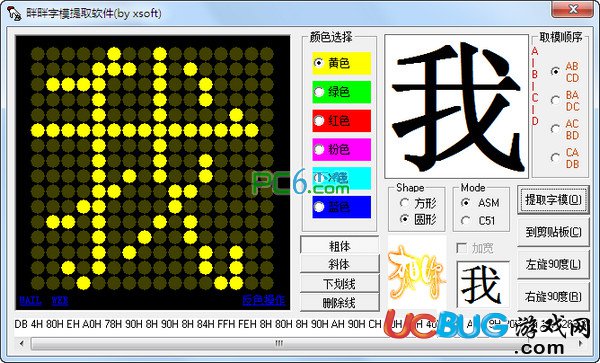600x363 pixels.
Task: Select CA DB extraction order
Action: click(x=555, y=158)
